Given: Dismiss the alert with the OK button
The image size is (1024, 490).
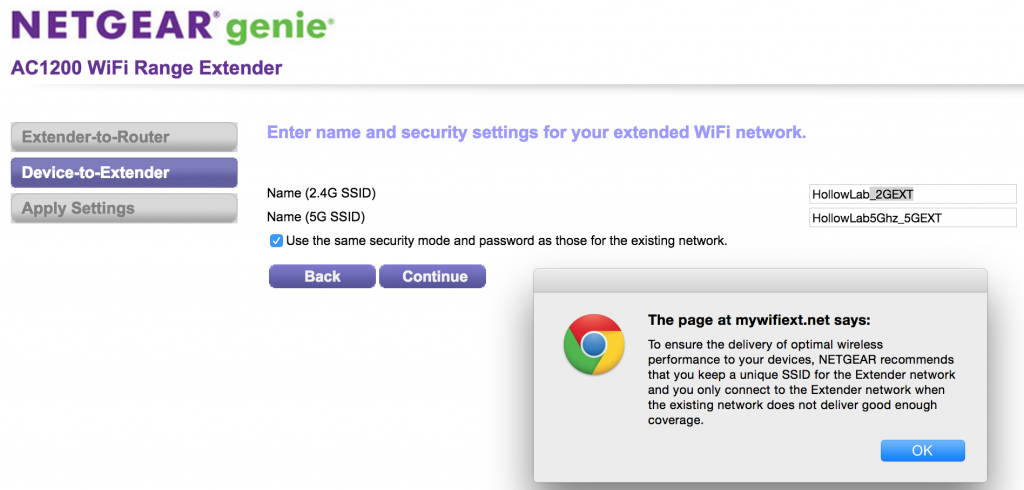Looking at the screenshot, I should 922,451.
